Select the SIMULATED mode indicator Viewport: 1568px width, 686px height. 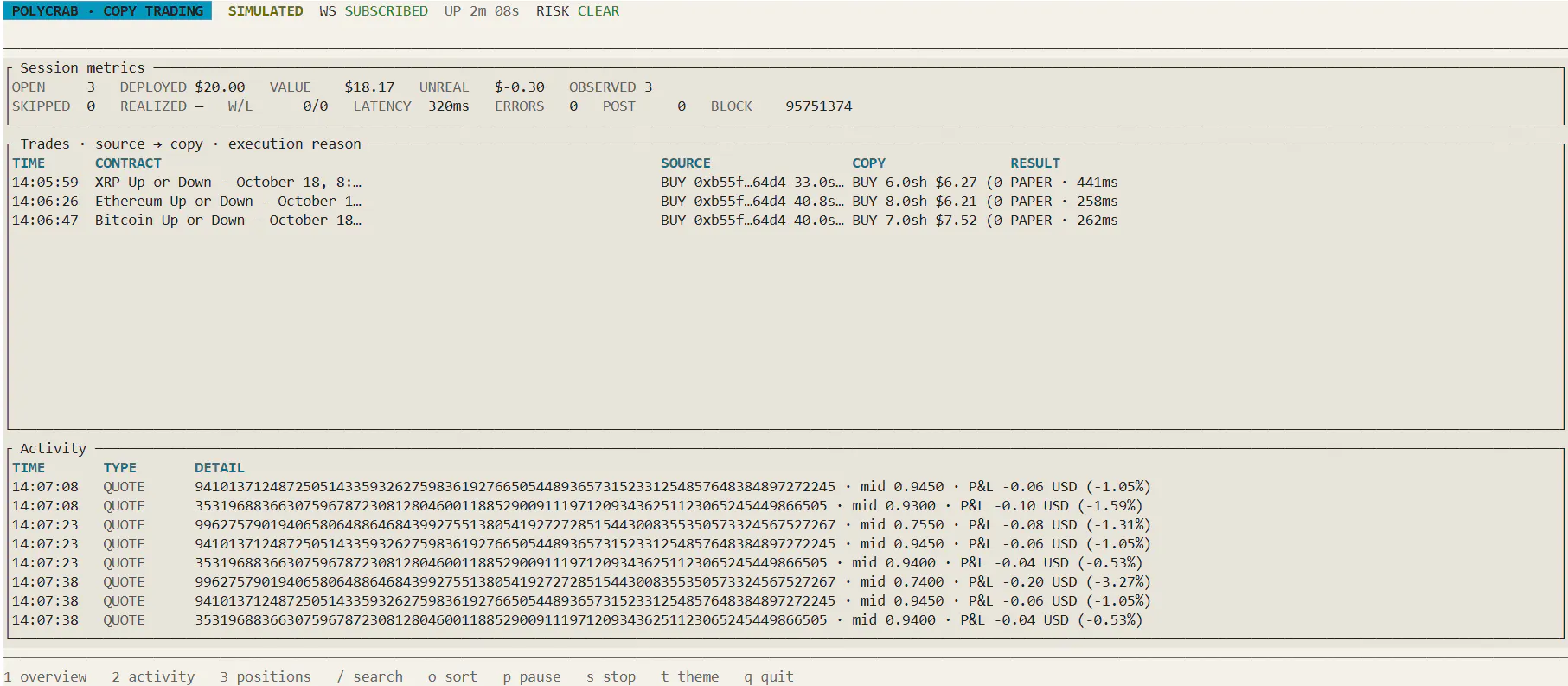pyautogui.click(x=266, y=11)
